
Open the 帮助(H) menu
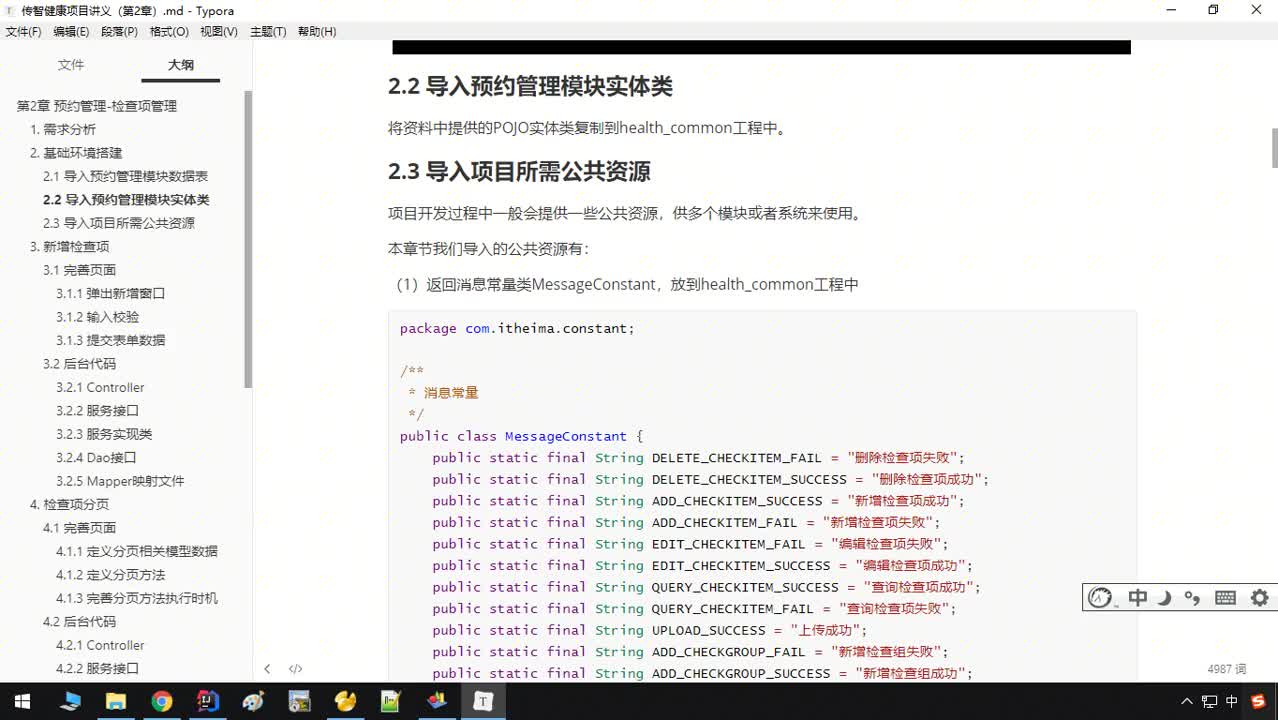click(317, 32)
